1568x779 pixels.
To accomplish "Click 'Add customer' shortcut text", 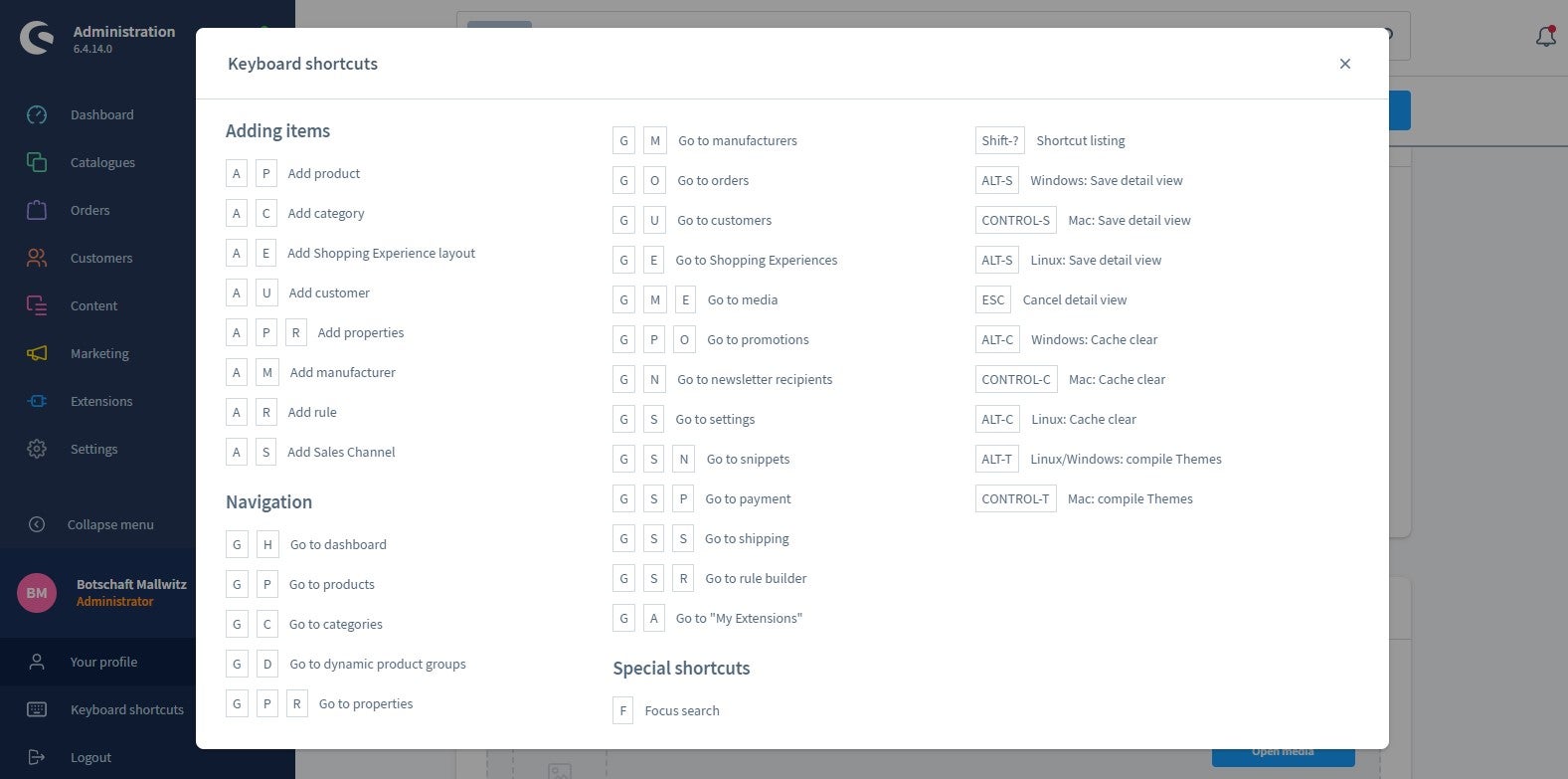I will pos(329,292).
